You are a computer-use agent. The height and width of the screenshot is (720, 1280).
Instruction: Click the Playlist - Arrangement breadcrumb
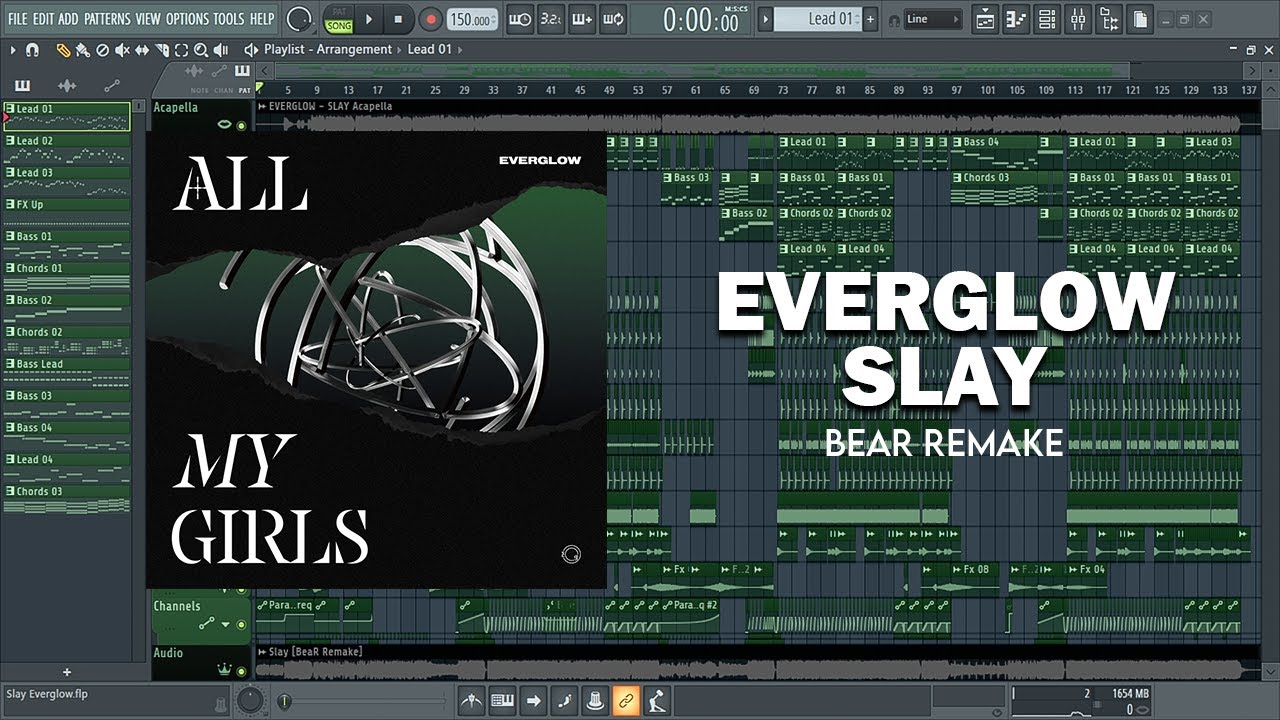click(328, 49)
